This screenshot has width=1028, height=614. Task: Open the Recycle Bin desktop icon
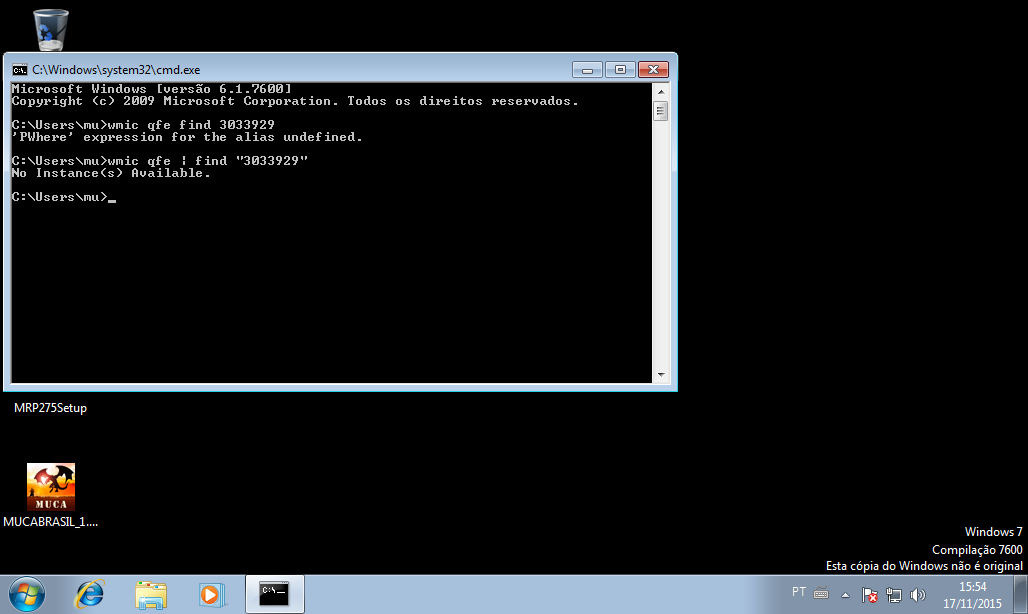(x=50, y=29)
